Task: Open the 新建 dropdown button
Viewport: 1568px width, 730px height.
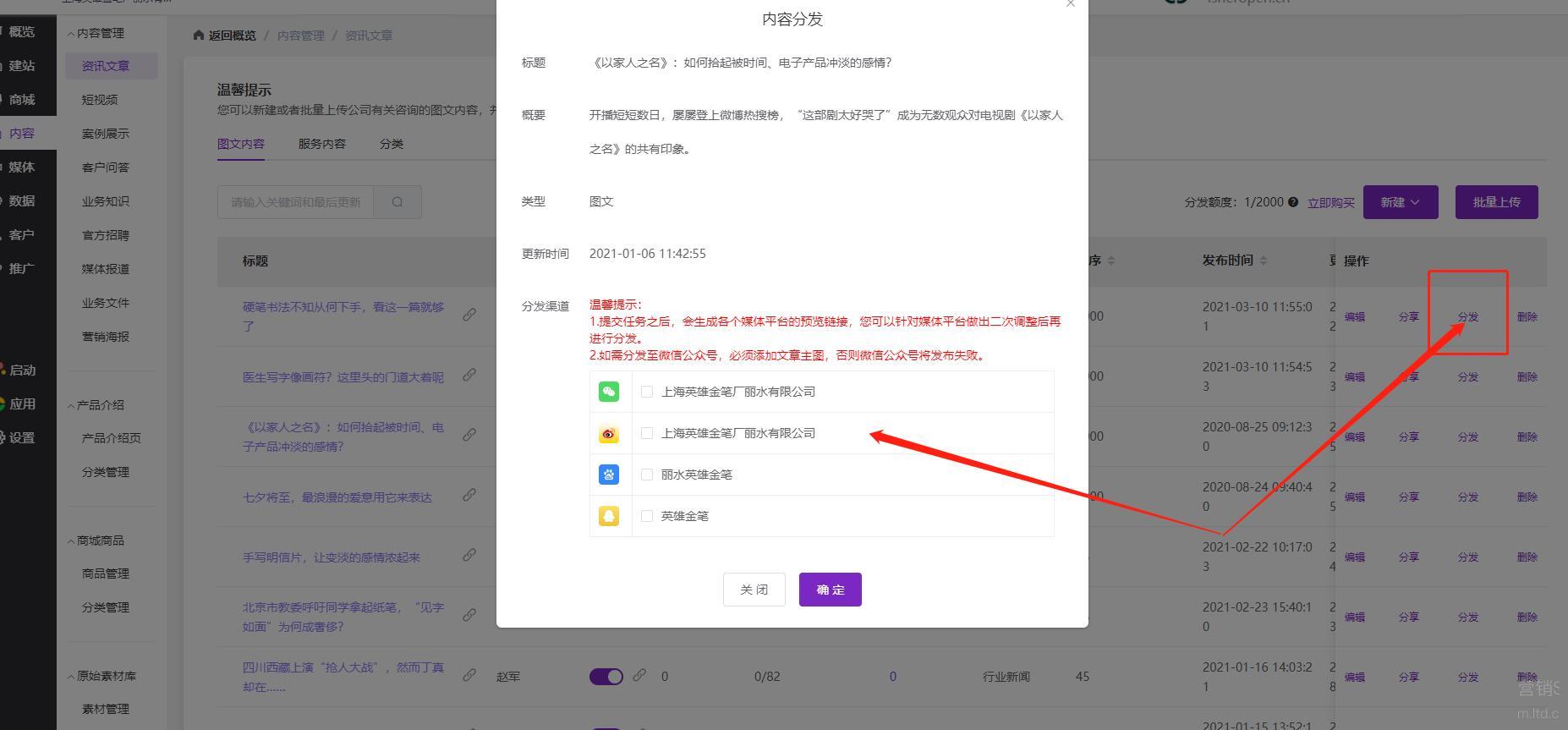Action: coord(1400,202)
